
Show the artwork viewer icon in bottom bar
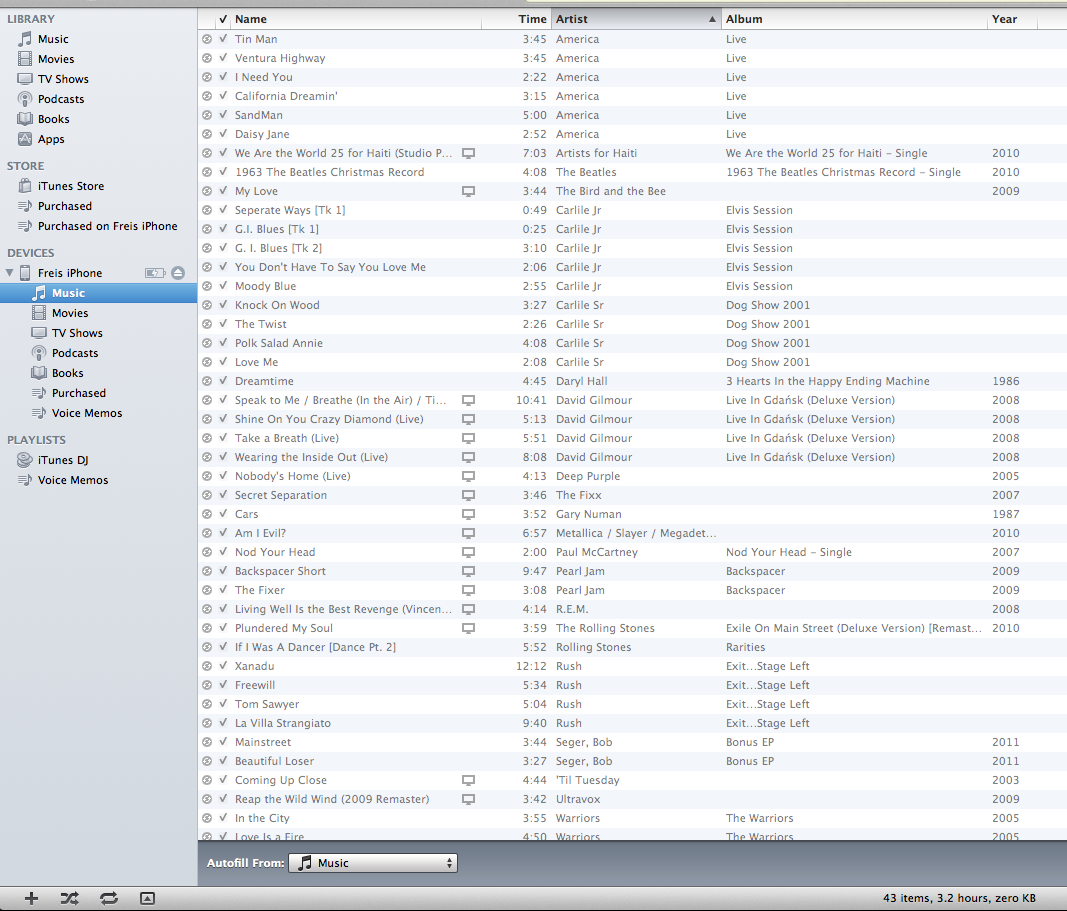(x=148, y=898)
